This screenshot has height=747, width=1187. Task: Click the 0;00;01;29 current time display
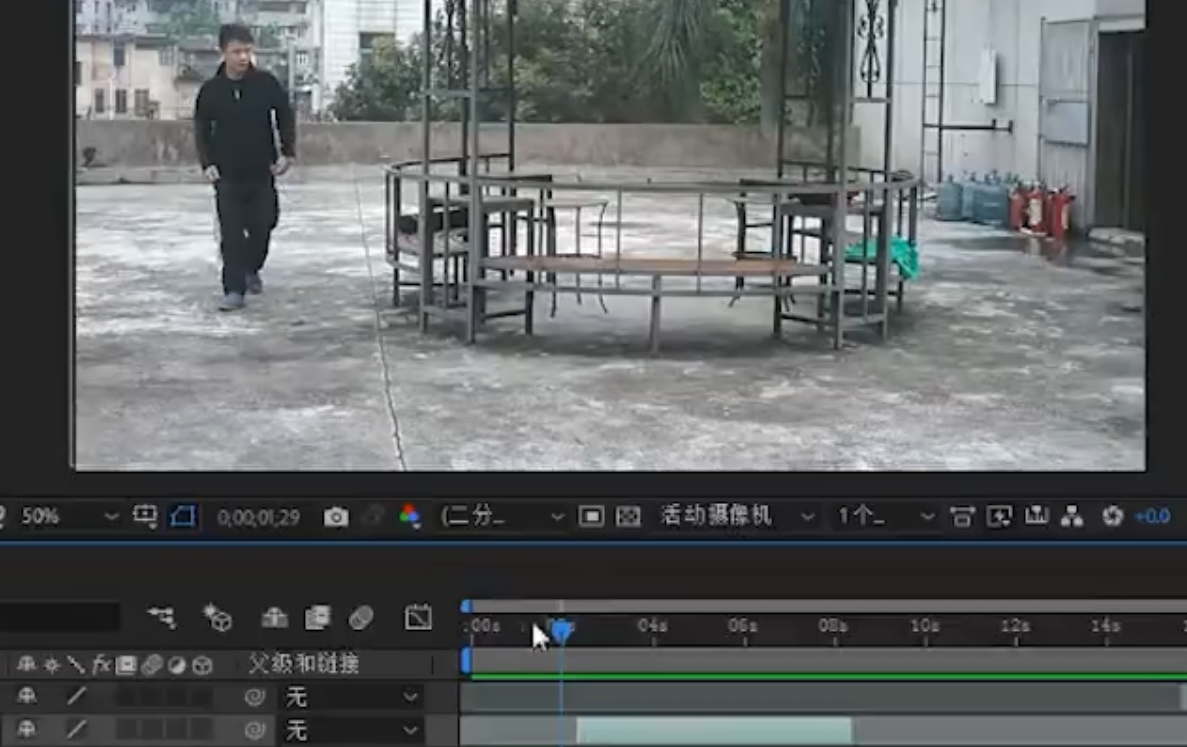pyautogui.click(x=258, y=518)
